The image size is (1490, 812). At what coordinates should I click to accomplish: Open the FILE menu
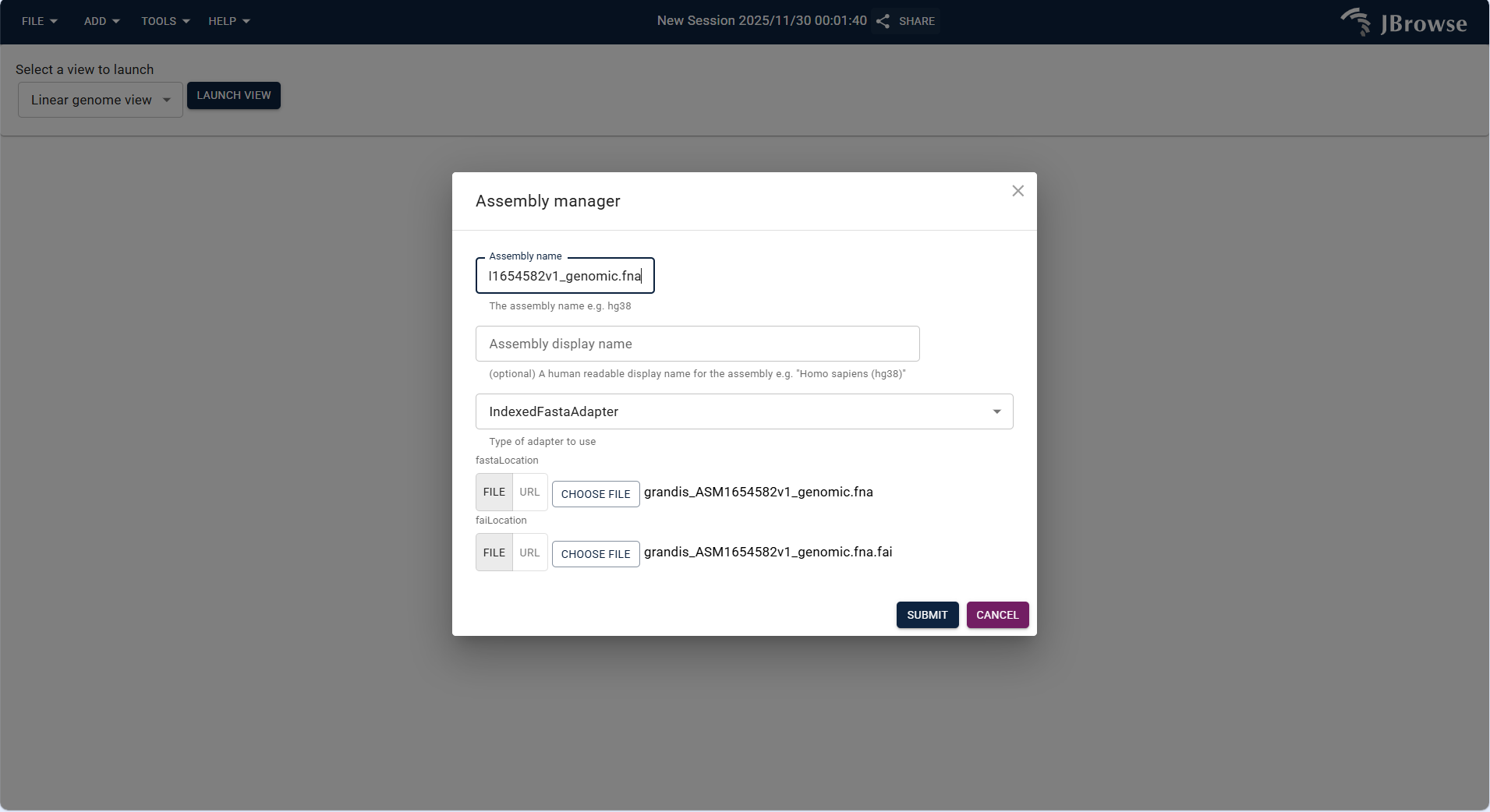point(39,21)
